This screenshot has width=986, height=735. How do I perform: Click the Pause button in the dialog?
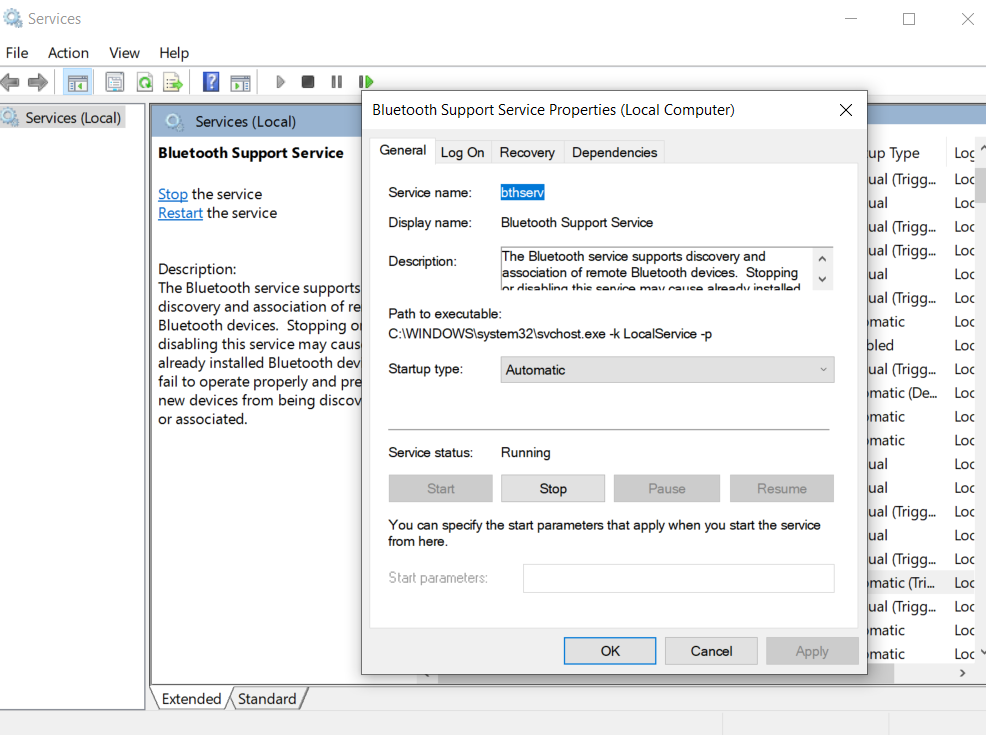667,489
